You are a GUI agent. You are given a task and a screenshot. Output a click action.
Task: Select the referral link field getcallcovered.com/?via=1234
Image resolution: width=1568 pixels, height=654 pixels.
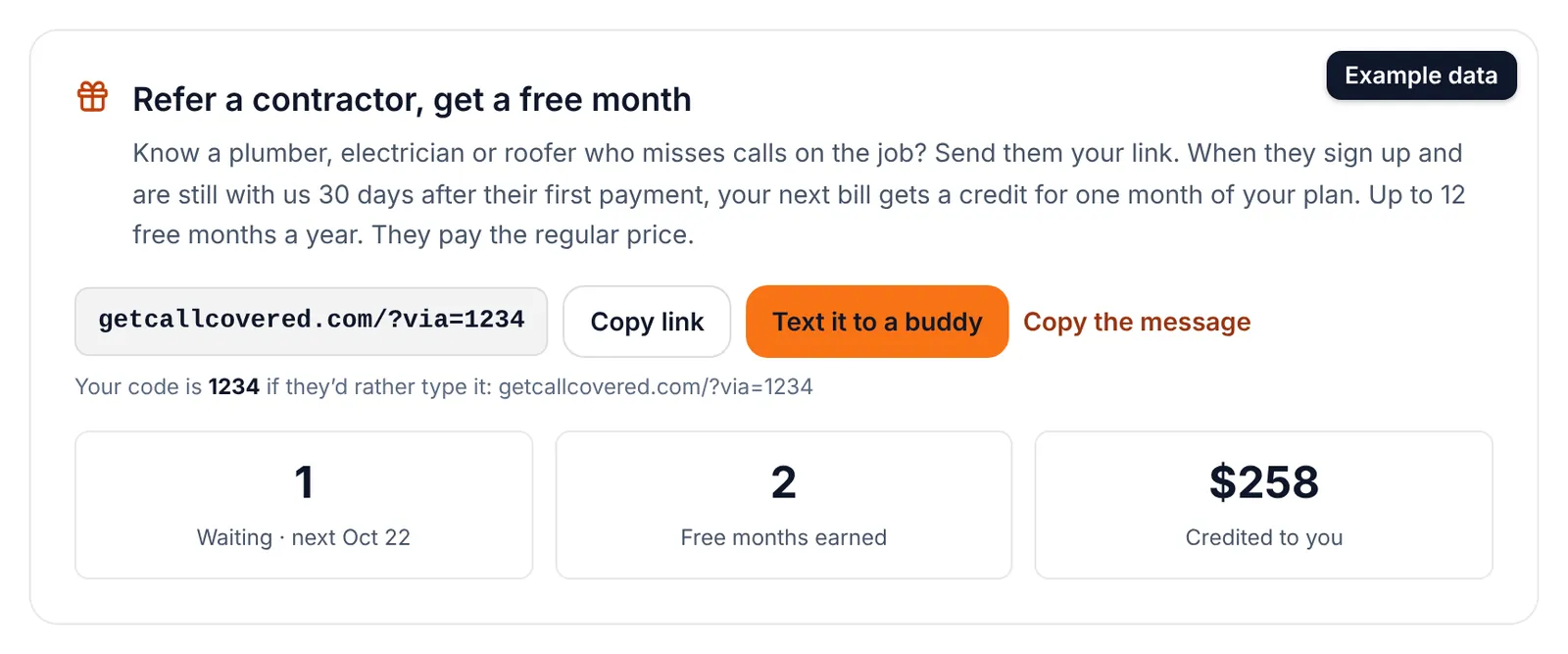(x=312, y=321)
